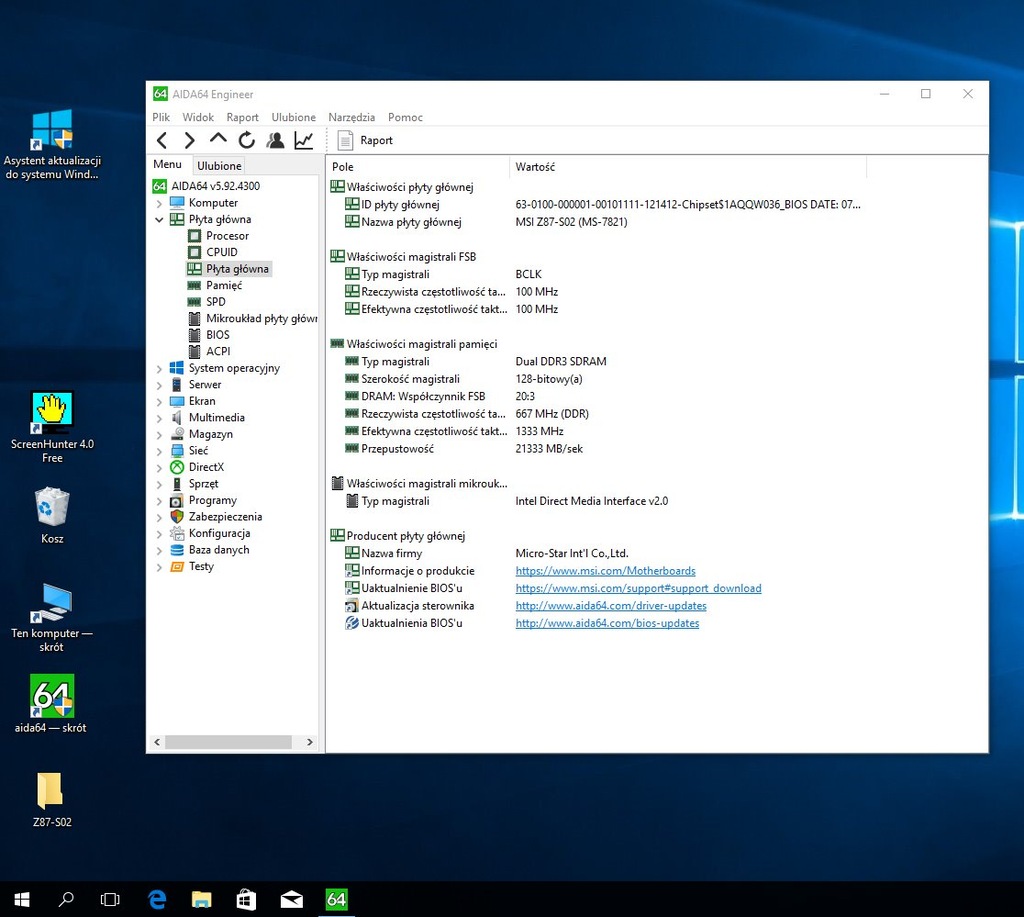Open Task View from the taskbar
Image resolution: width=1024 pixels, height=917 pixels.
coord(110,899)
